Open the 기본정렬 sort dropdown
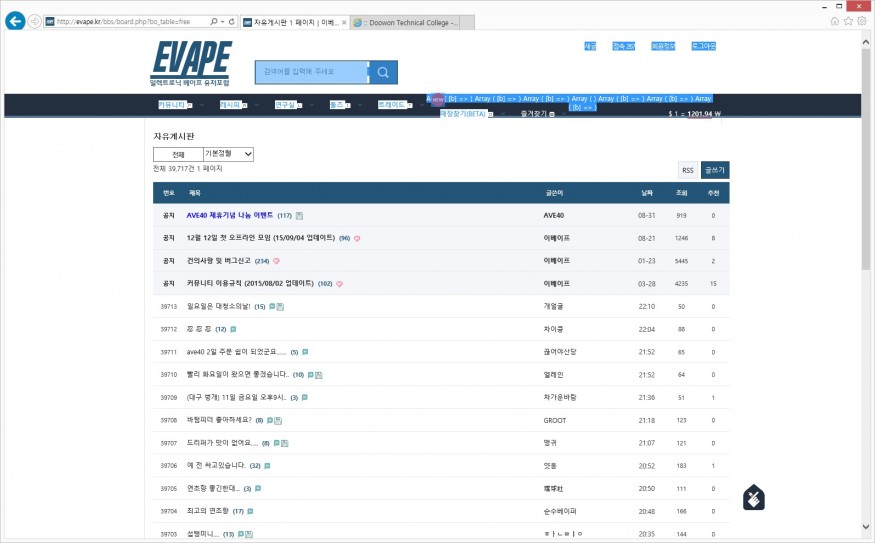Image resolution: width=875 pixels, height=543 pixels. 228,154
